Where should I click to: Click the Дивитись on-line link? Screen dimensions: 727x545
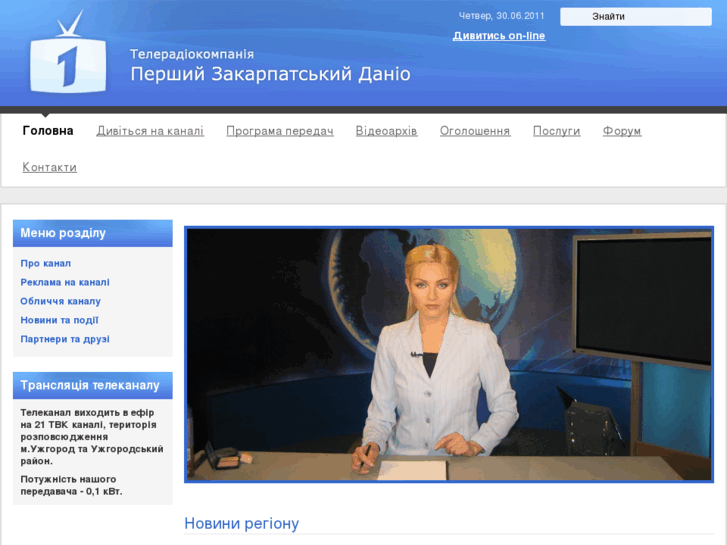click(499, 36)
